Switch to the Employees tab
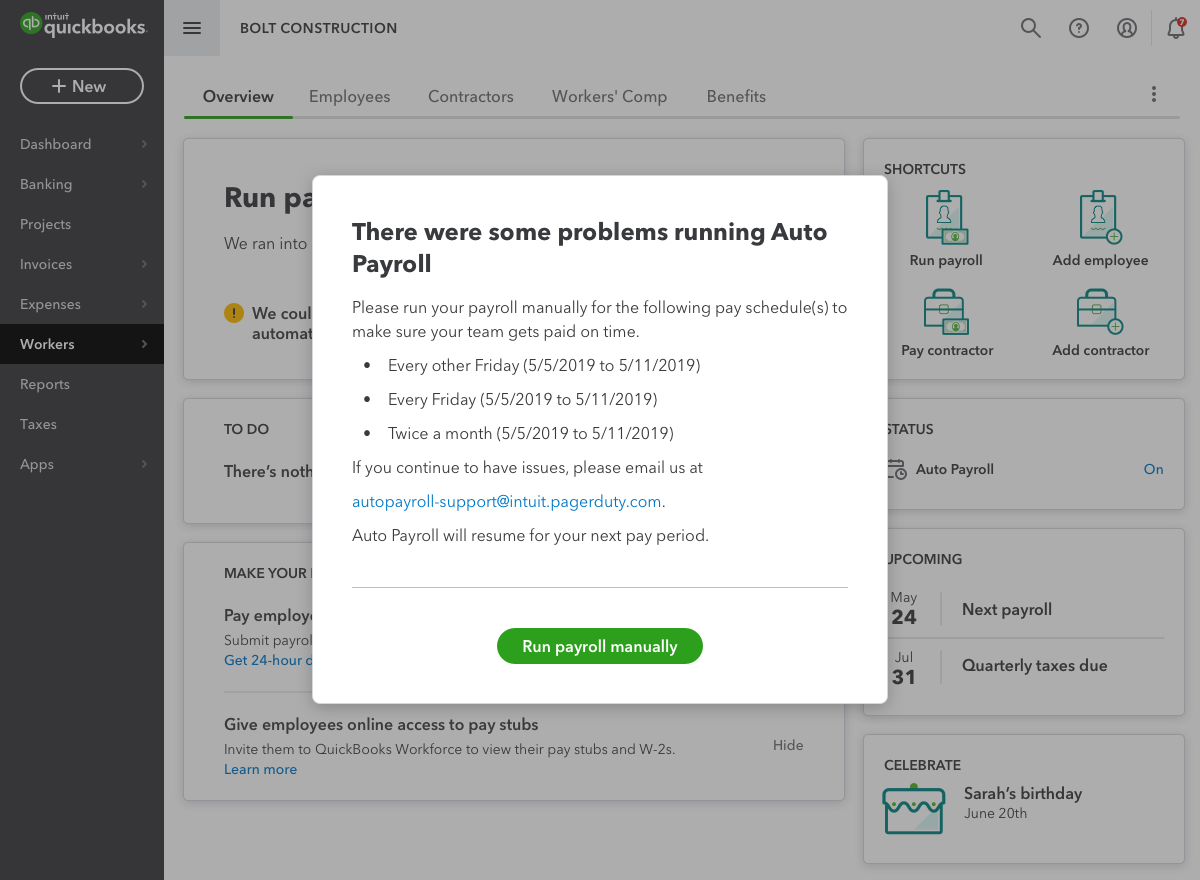This screenshot has height=880, width=1200. coord(349,97)
